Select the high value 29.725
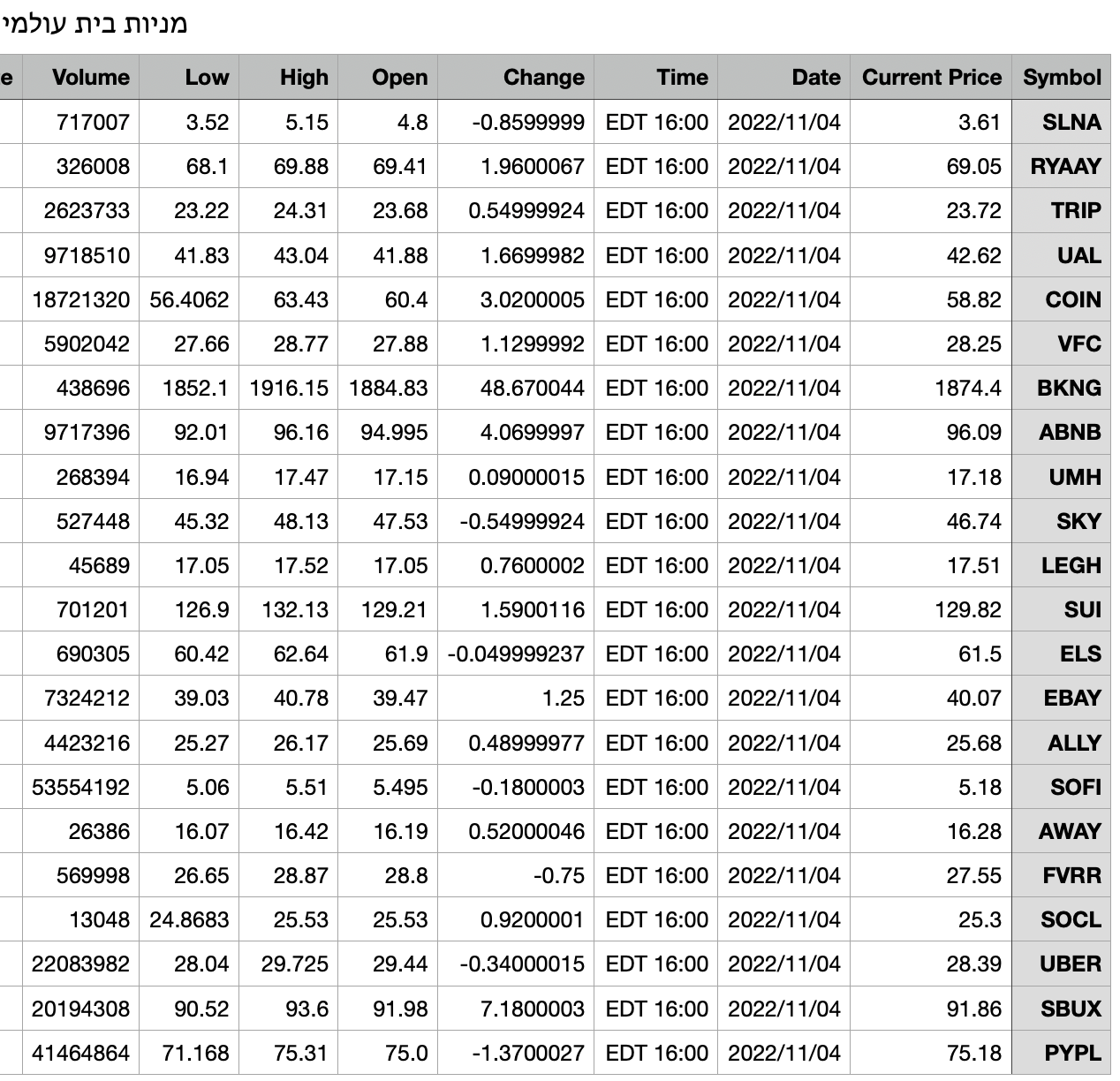The width and height of the screenshot is (1120, 1081). pos(289,964)
